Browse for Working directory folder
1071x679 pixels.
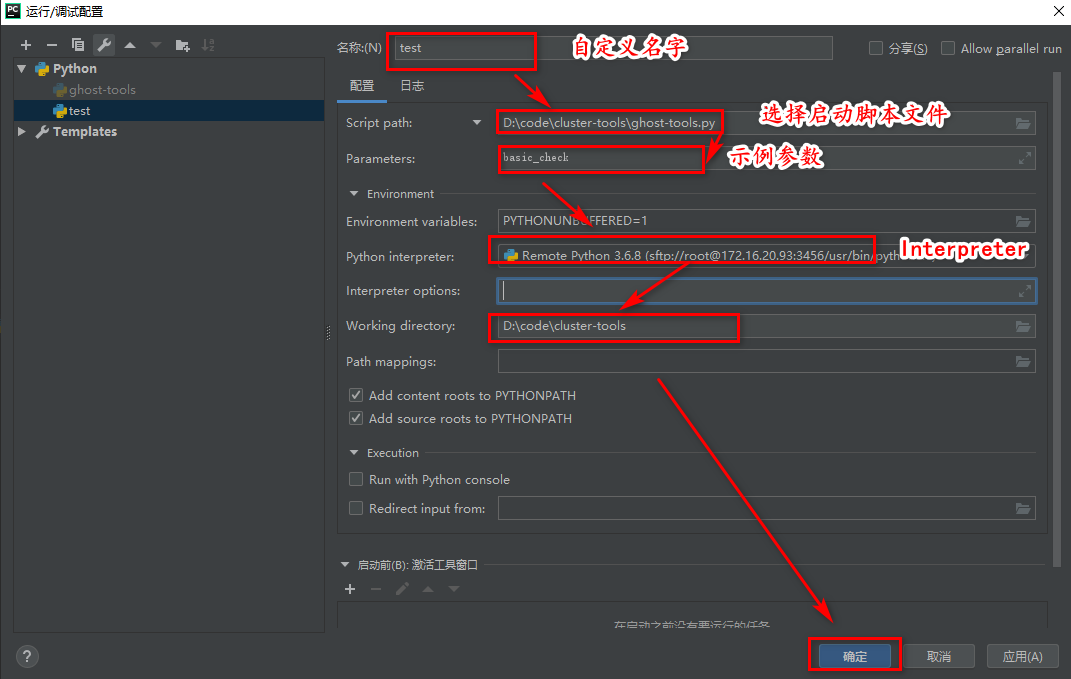pos(1023,326)
